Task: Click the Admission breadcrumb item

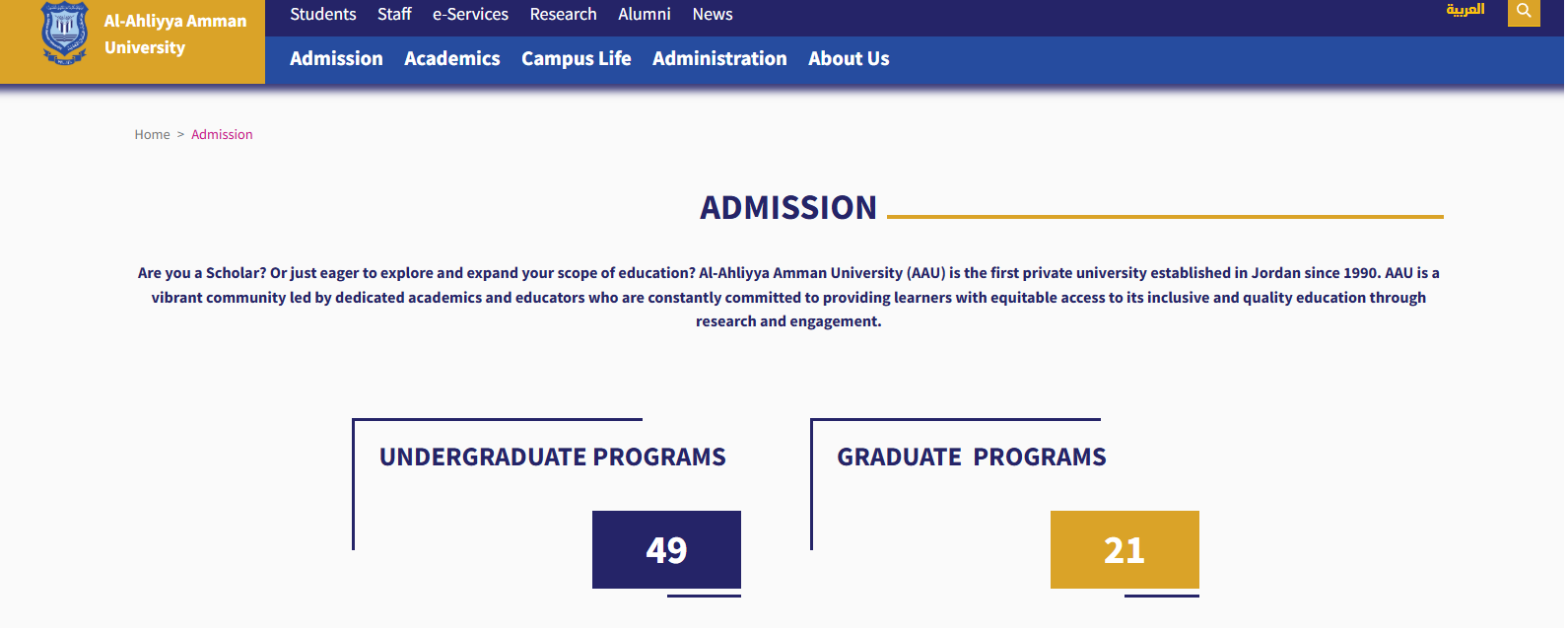Action: click(222, 134)
